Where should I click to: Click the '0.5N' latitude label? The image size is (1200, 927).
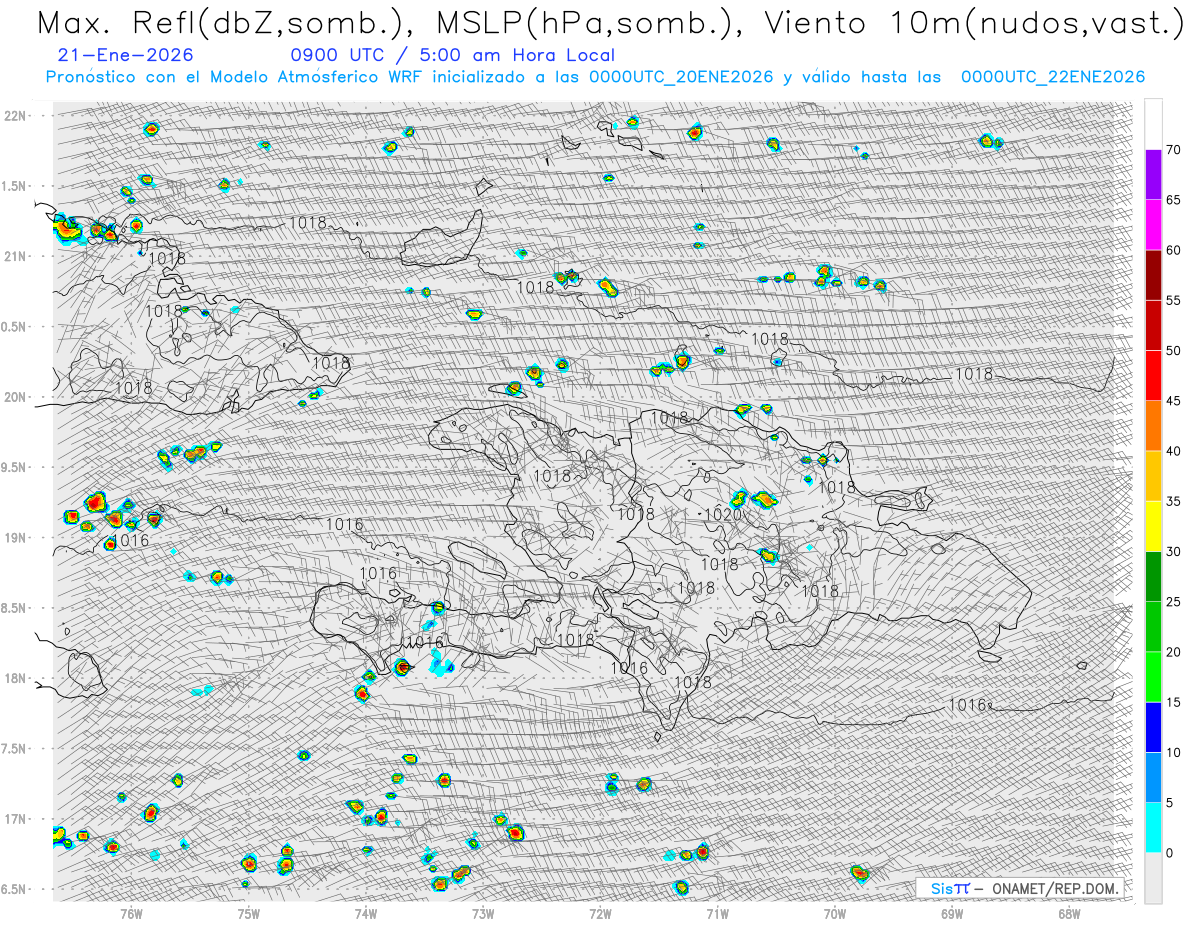coord(14,327)
